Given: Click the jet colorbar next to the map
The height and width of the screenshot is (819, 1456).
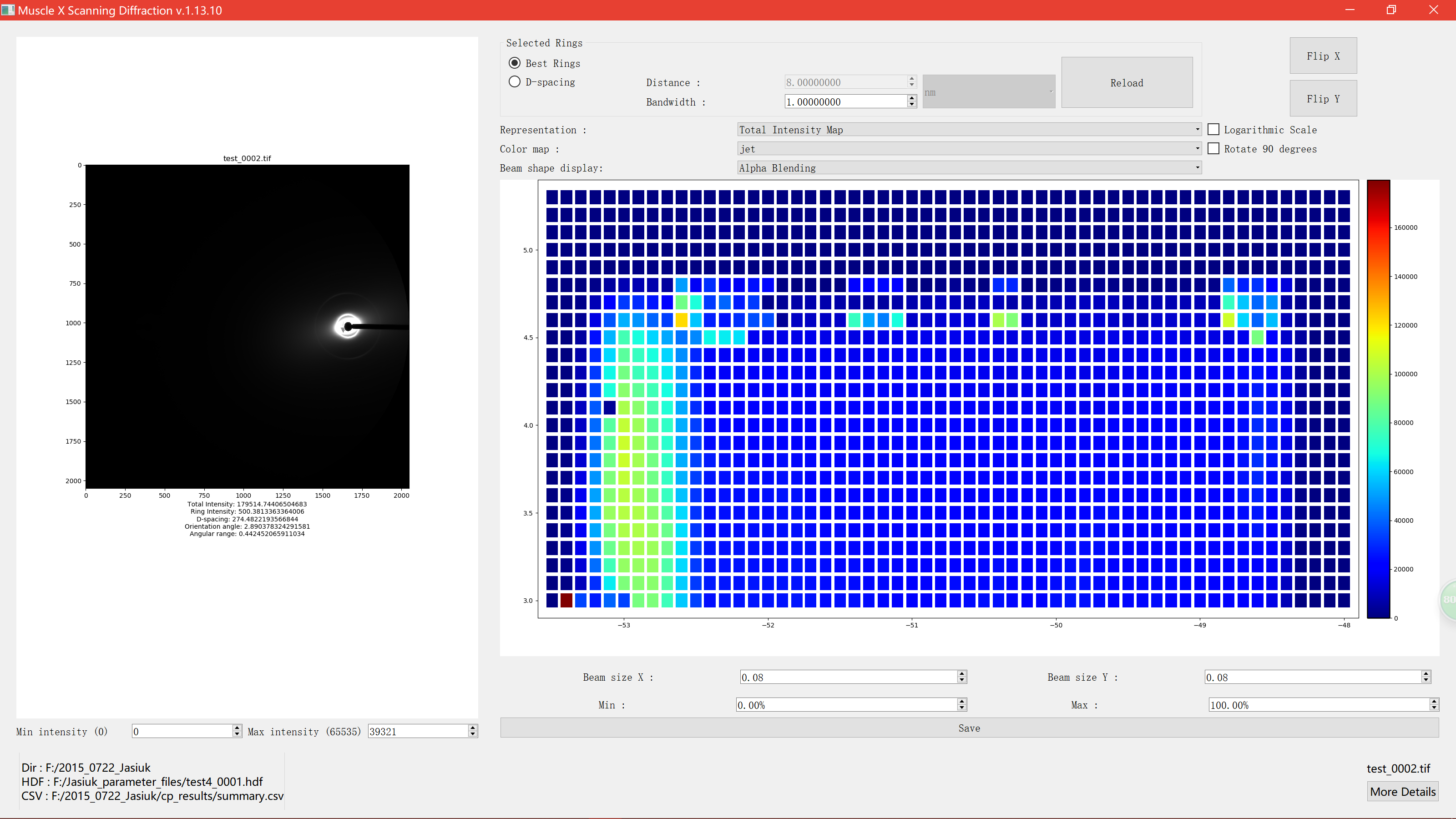Looking at the screenshot, I should (1378, 399).
